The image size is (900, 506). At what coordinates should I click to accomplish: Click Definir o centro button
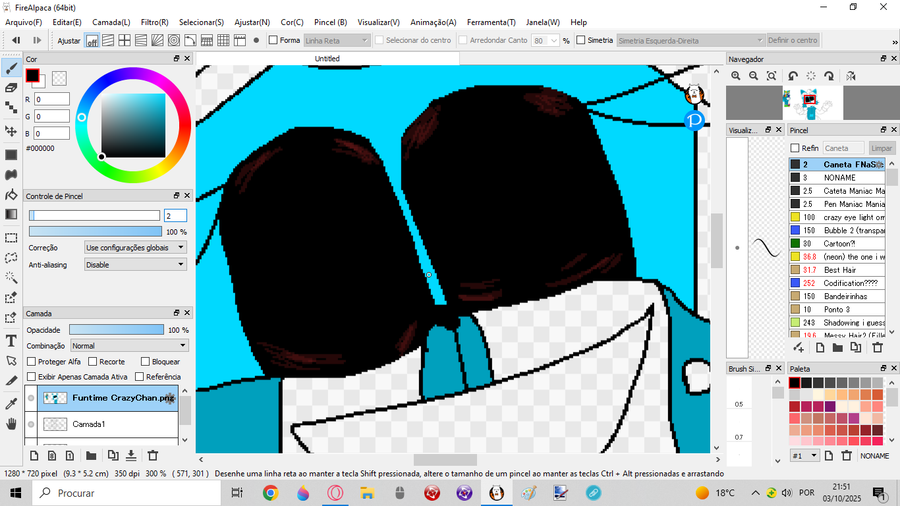[792, 40]
